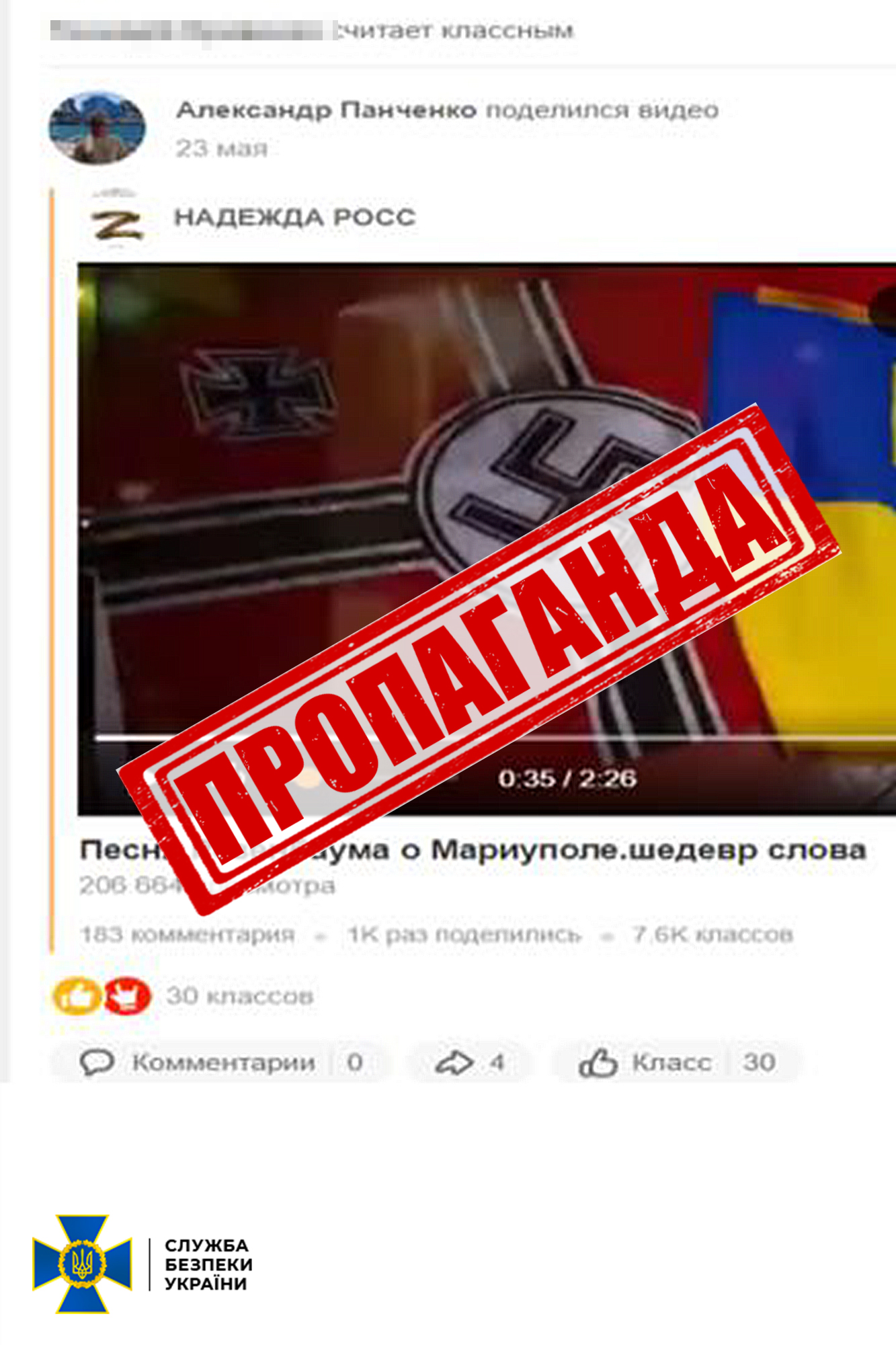Click the speech bubble comment icon
Viewport: 896px width, 1345px height.
pyautogui.click(x=97, y=1063)
